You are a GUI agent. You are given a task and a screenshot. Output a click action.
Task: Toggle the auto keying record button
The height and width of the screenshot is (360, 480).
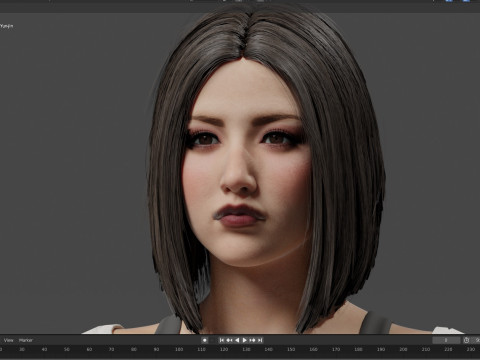click(205, 340)
